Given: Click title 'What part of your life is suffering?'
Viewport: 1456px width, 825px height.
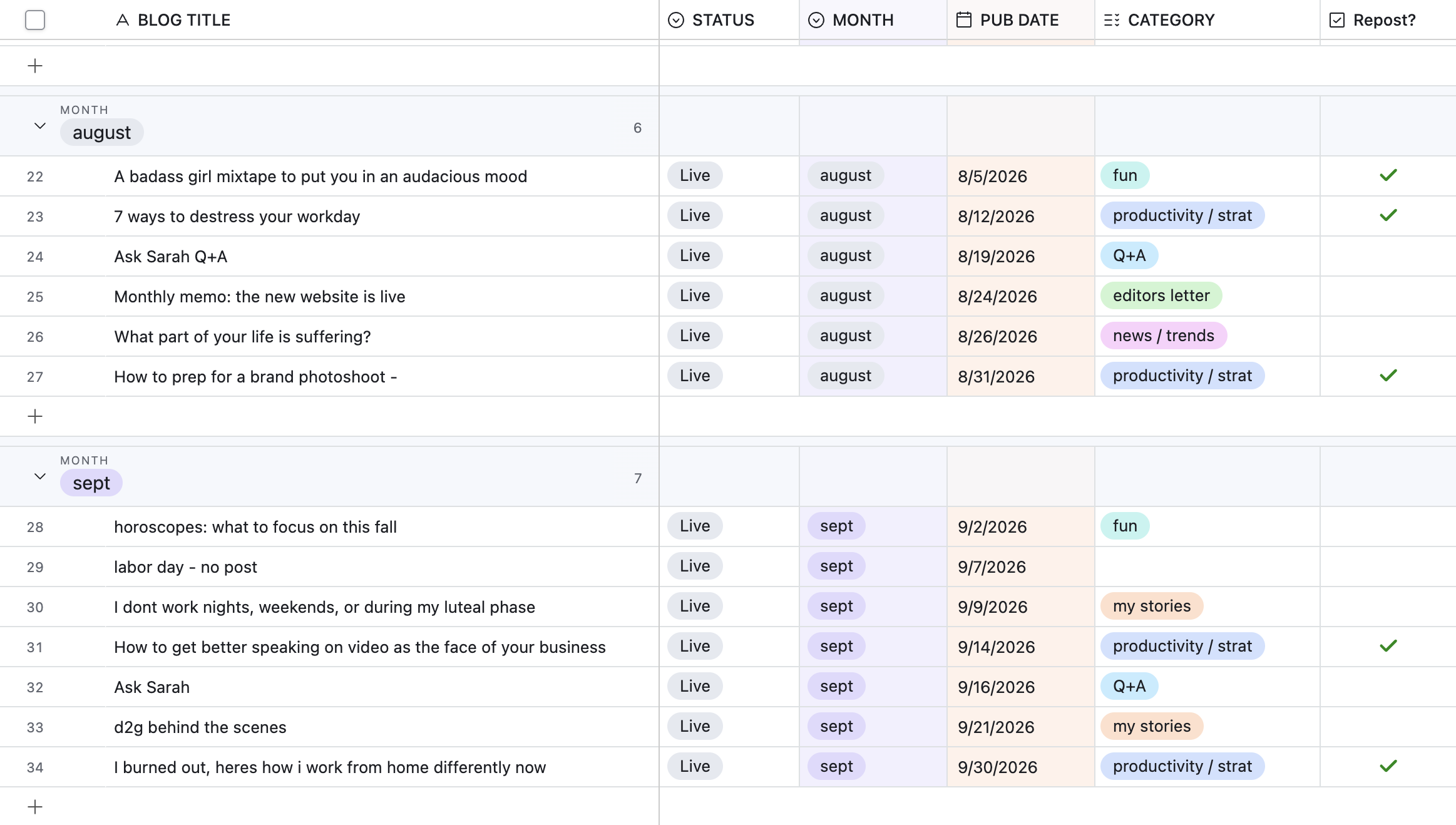Looking at the screenshot, I should click(x=242, y=337).
